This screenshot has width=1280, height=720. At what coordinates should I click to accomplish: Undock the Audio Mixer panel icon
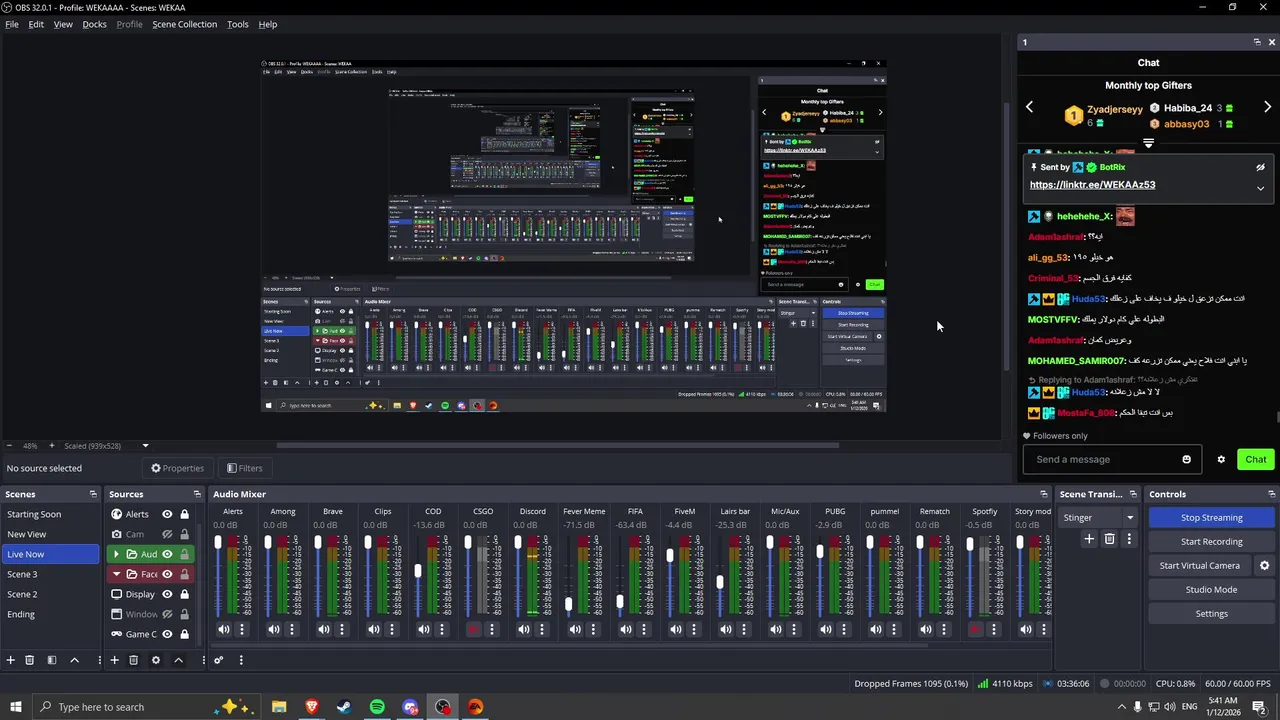pos(1043,494)
